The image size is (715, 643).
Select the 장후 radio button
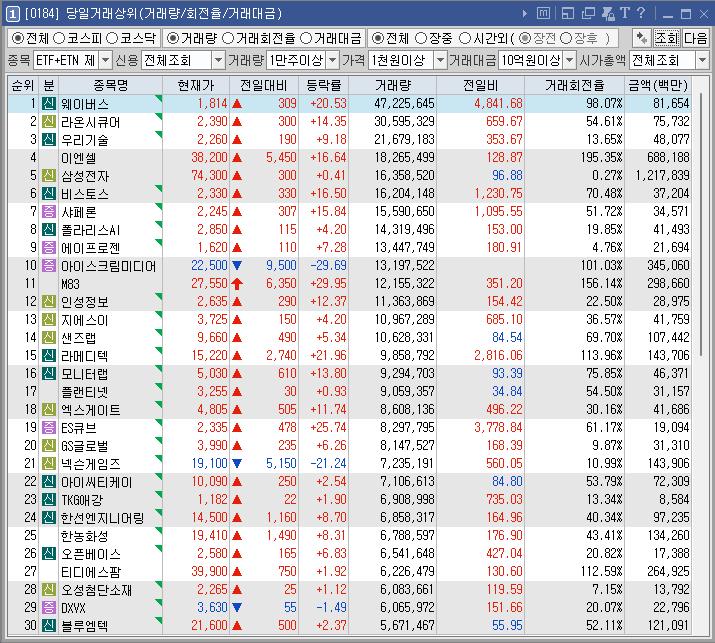click(565, 38)
